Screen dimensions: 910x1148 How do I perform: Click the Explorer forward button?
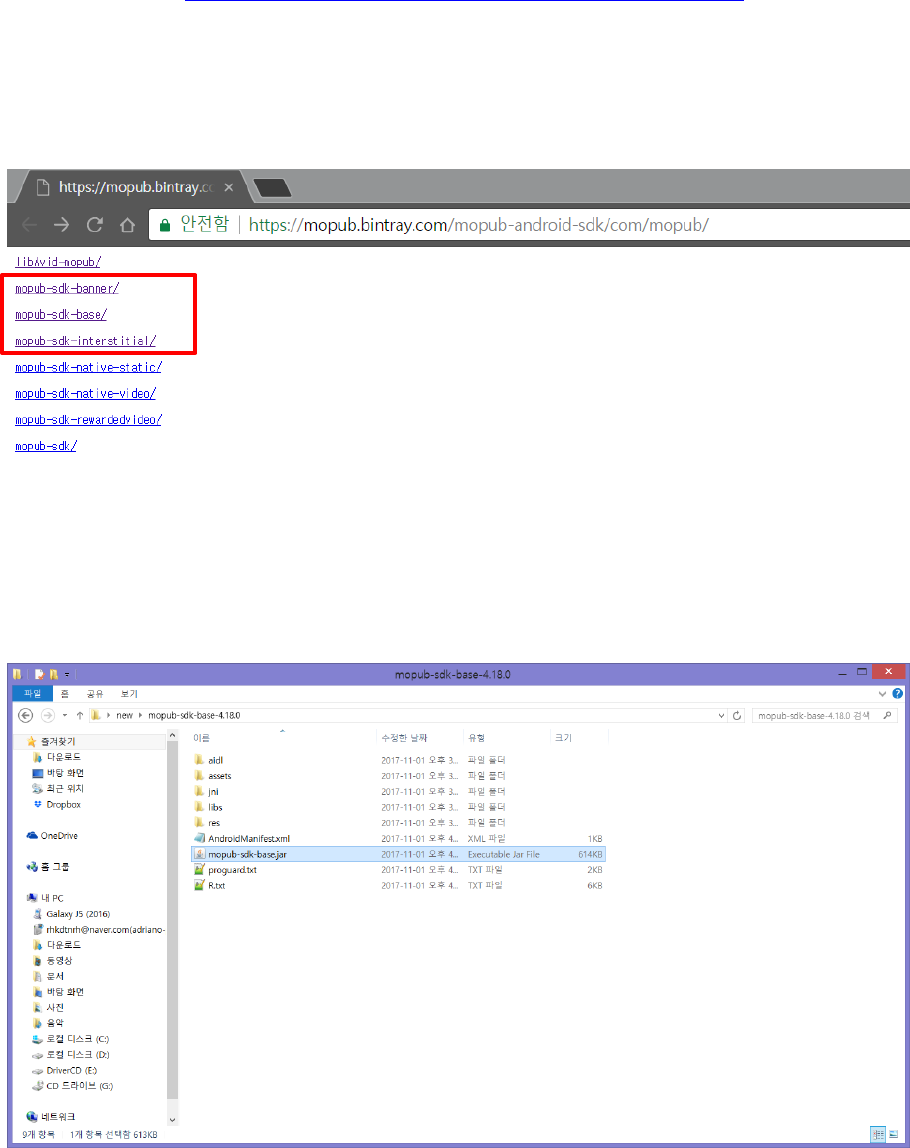coord(48,715)
